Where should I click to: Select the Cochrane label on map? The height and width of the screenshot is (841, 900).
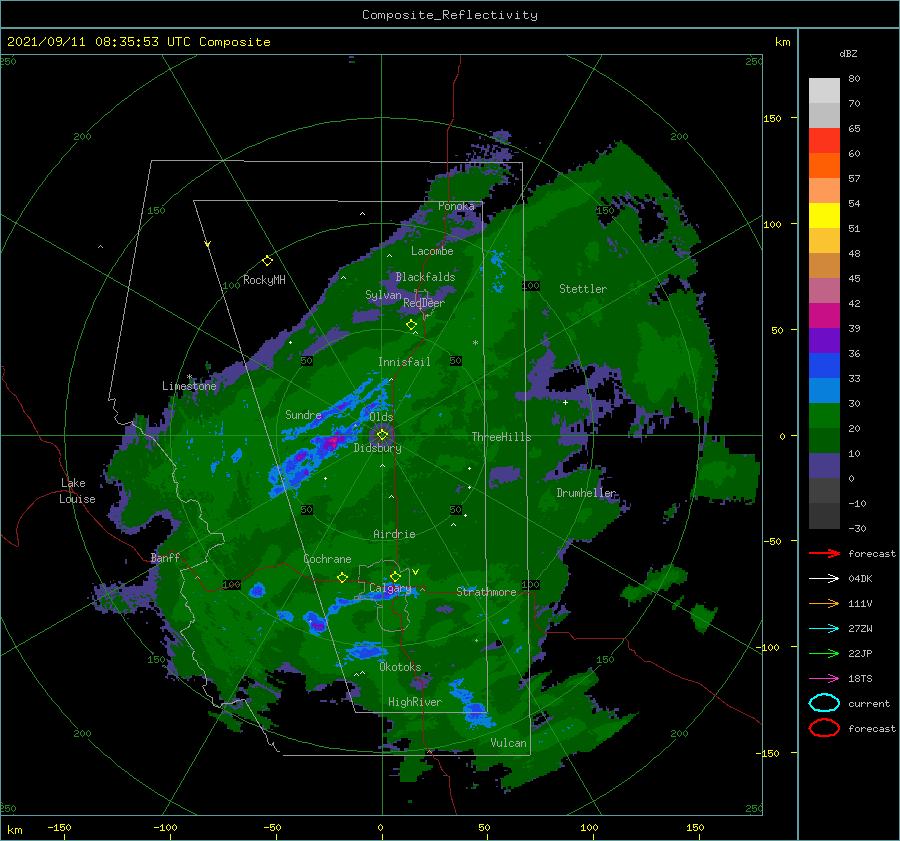[327, 559]
